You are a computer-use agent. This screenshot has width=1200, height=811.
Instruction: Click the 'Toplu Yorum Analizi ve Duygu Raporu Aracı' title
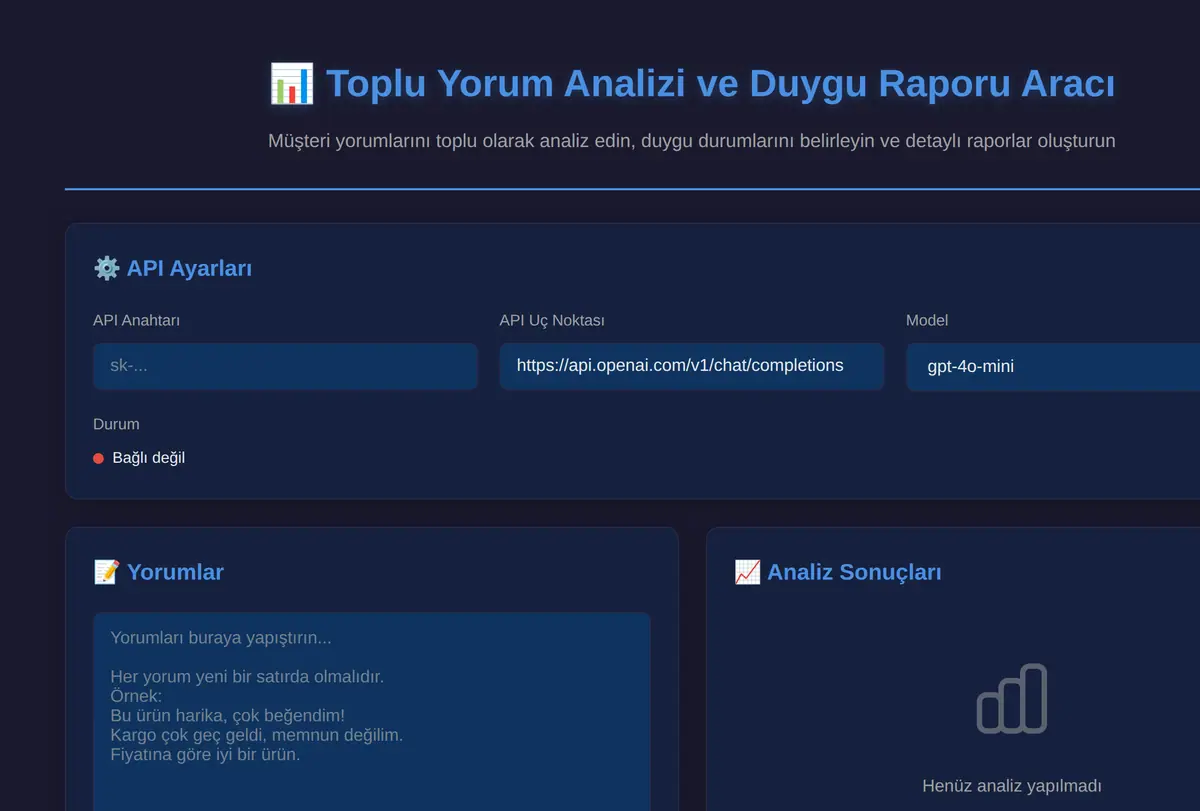click(x=720, y=84)
